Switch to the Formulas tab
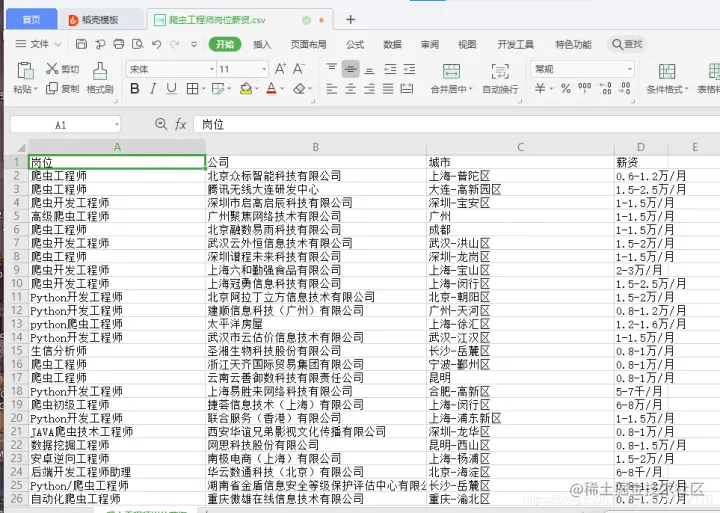This screenshot has width=720, height=513. 355,44
